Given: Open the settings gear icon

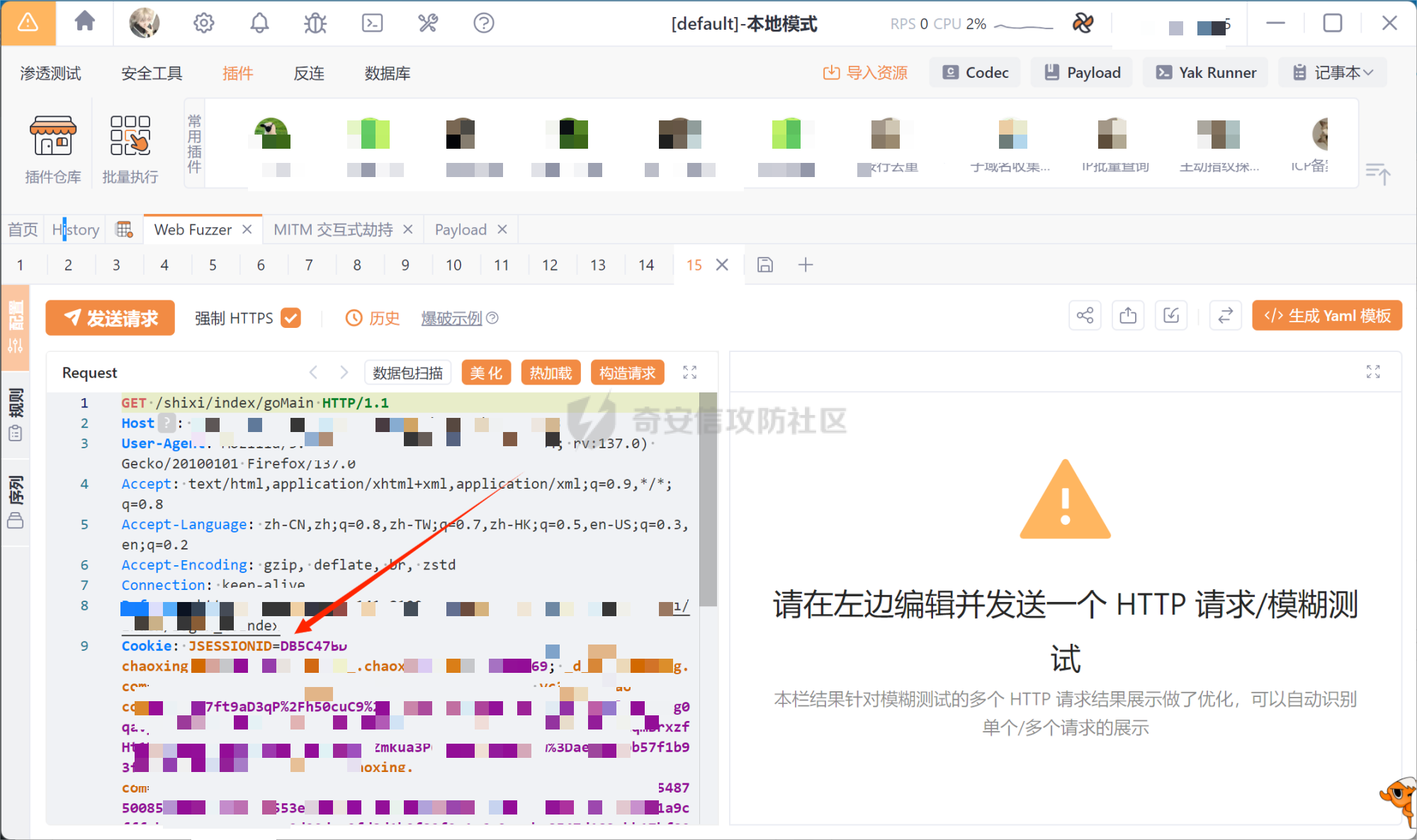Looking at the screenshot, I should pos(203,23).
